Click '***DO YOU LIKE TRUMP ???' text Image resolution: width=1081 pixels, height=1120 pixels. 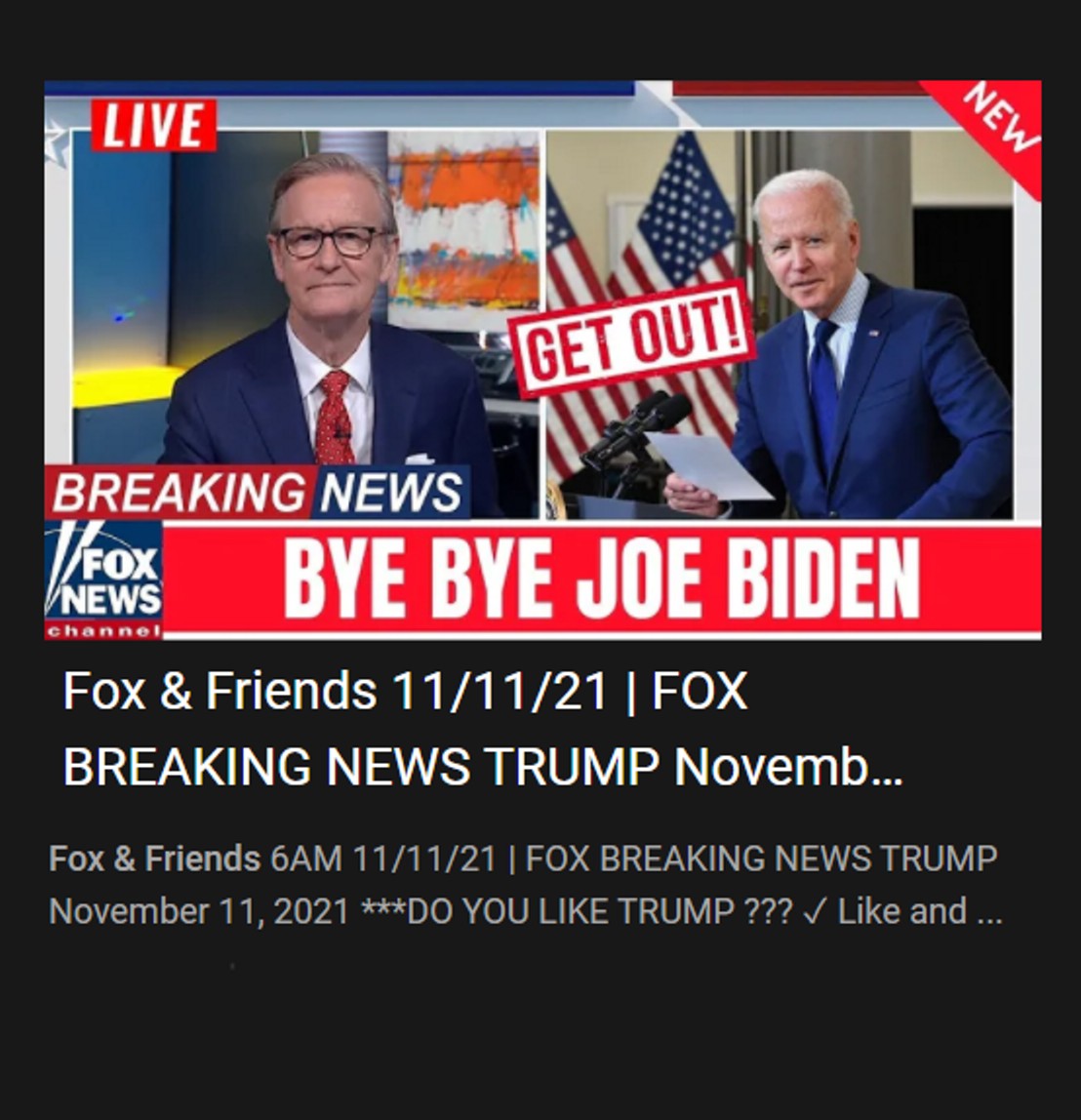tap(578, 911)
